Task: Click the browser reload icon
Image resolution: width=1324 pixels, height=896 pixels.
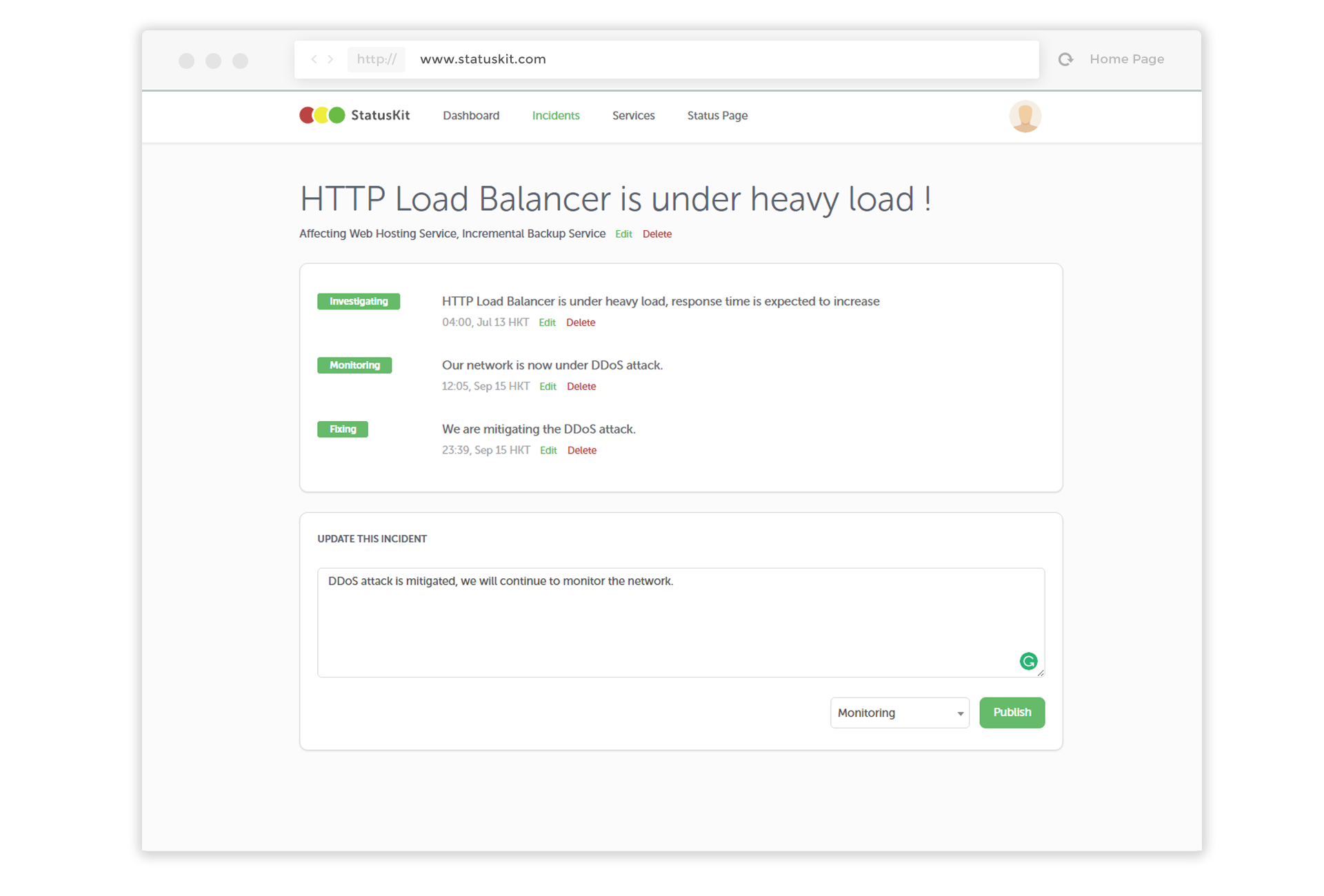Action: click(x=1065, y=59)
